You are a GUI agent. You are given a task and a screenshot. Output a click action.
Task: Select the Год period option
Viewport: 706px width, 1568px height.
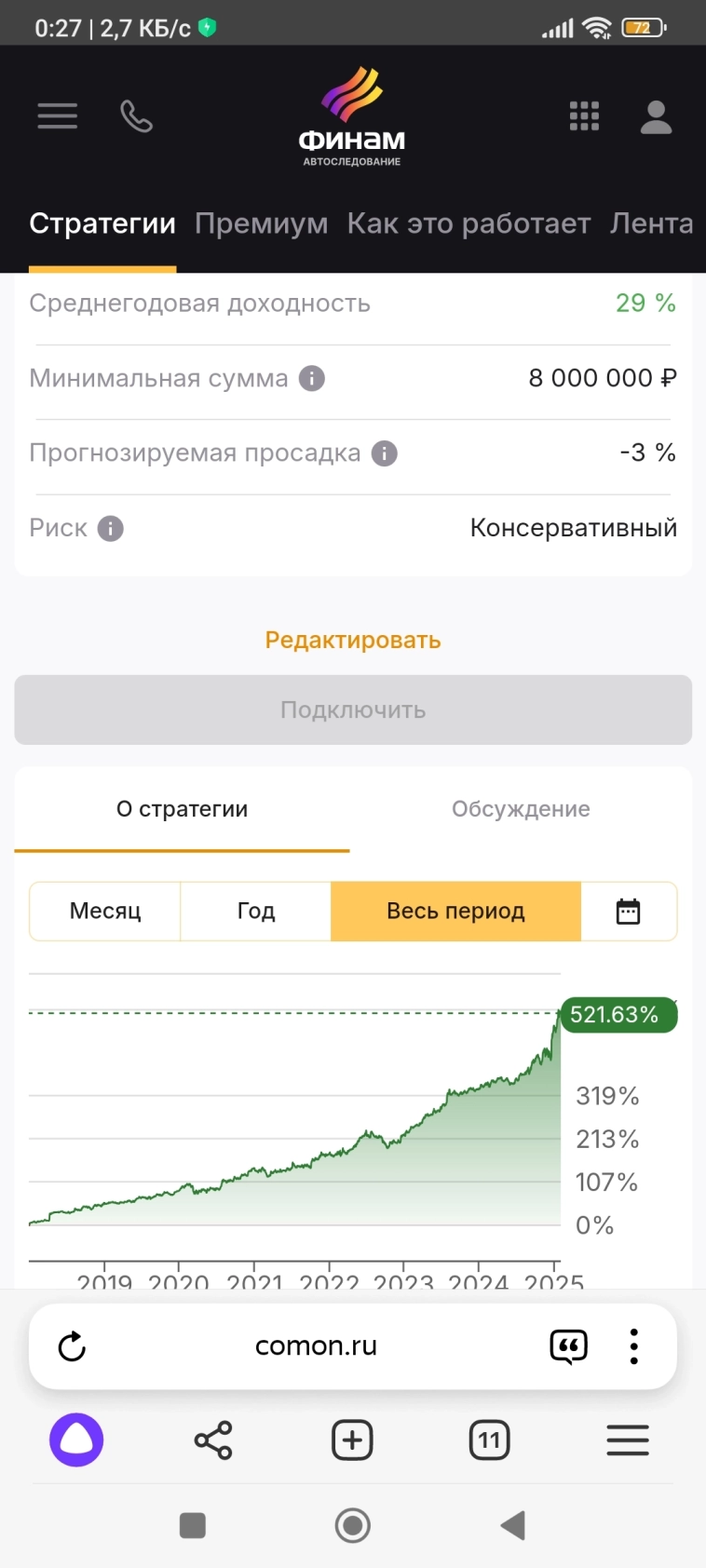[256, 912]
